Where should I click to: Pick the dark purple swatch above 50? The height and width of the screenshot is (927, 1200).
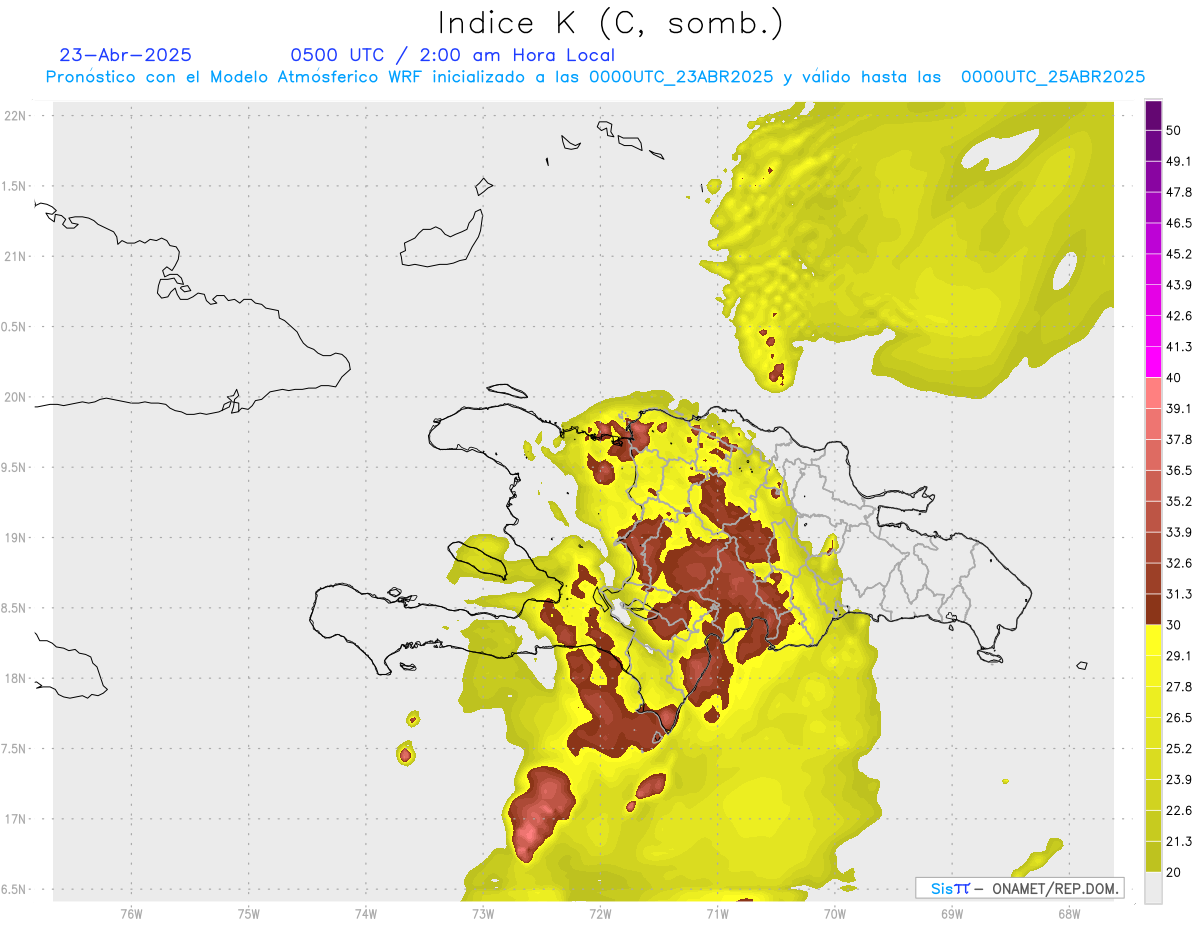tap(1153, 115)
